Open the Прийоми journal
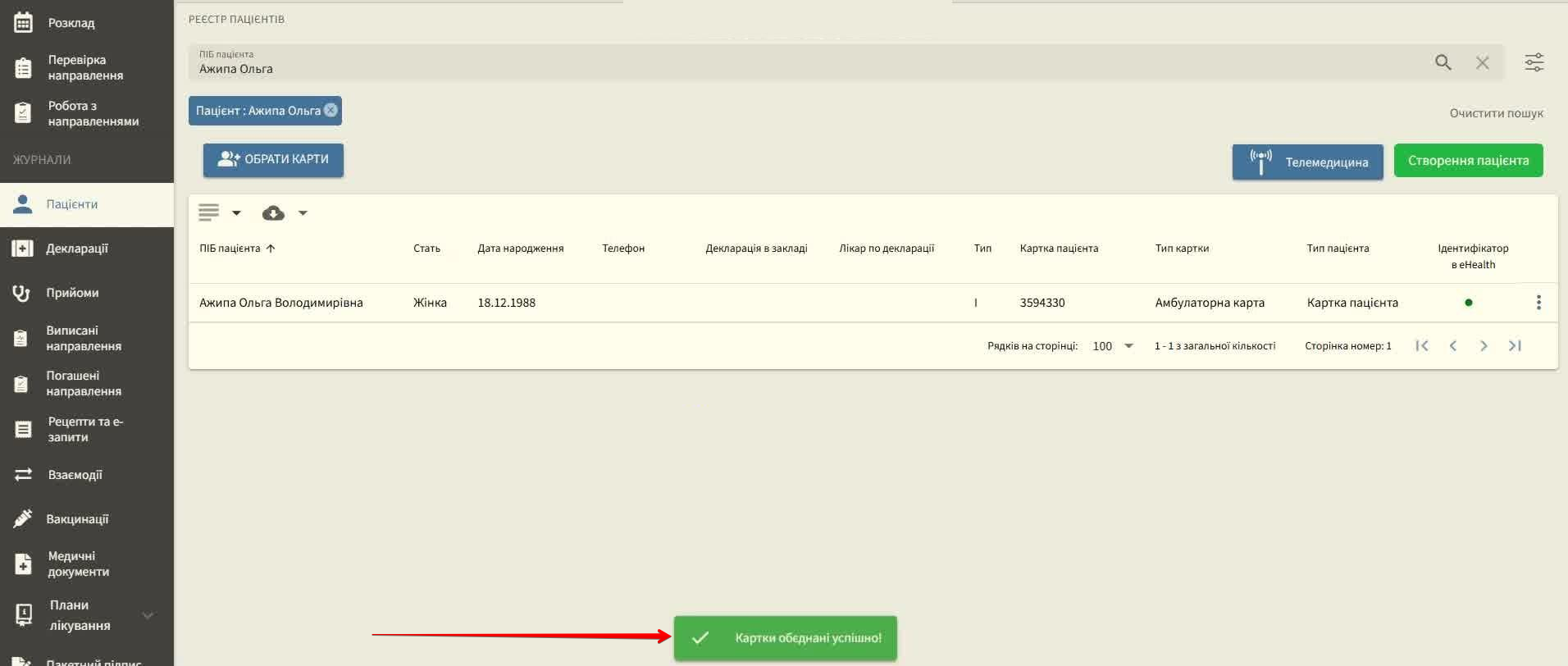 (x=87, y=293)
